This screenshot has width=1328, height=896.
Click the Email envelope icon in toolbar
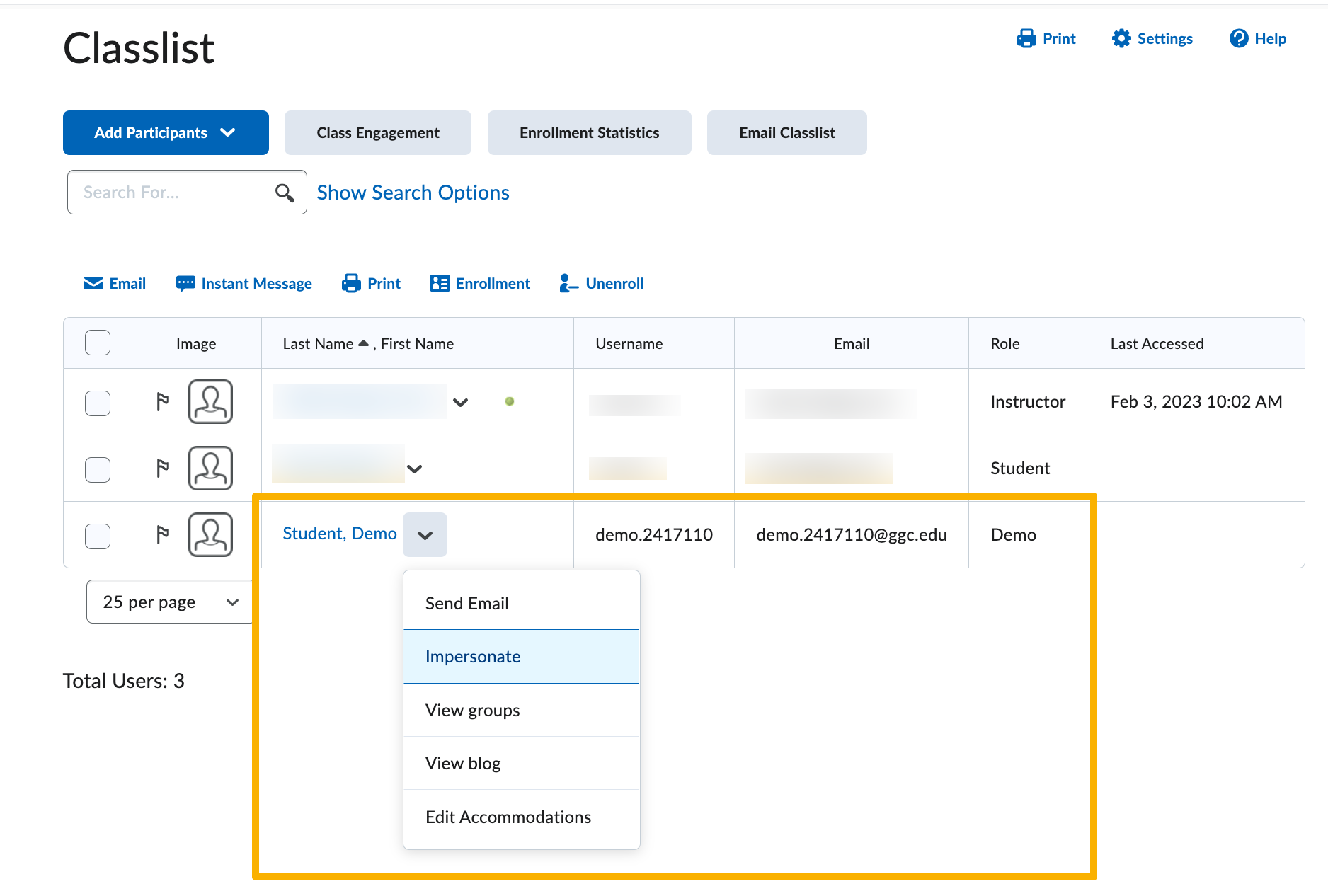tap(93, 284)
